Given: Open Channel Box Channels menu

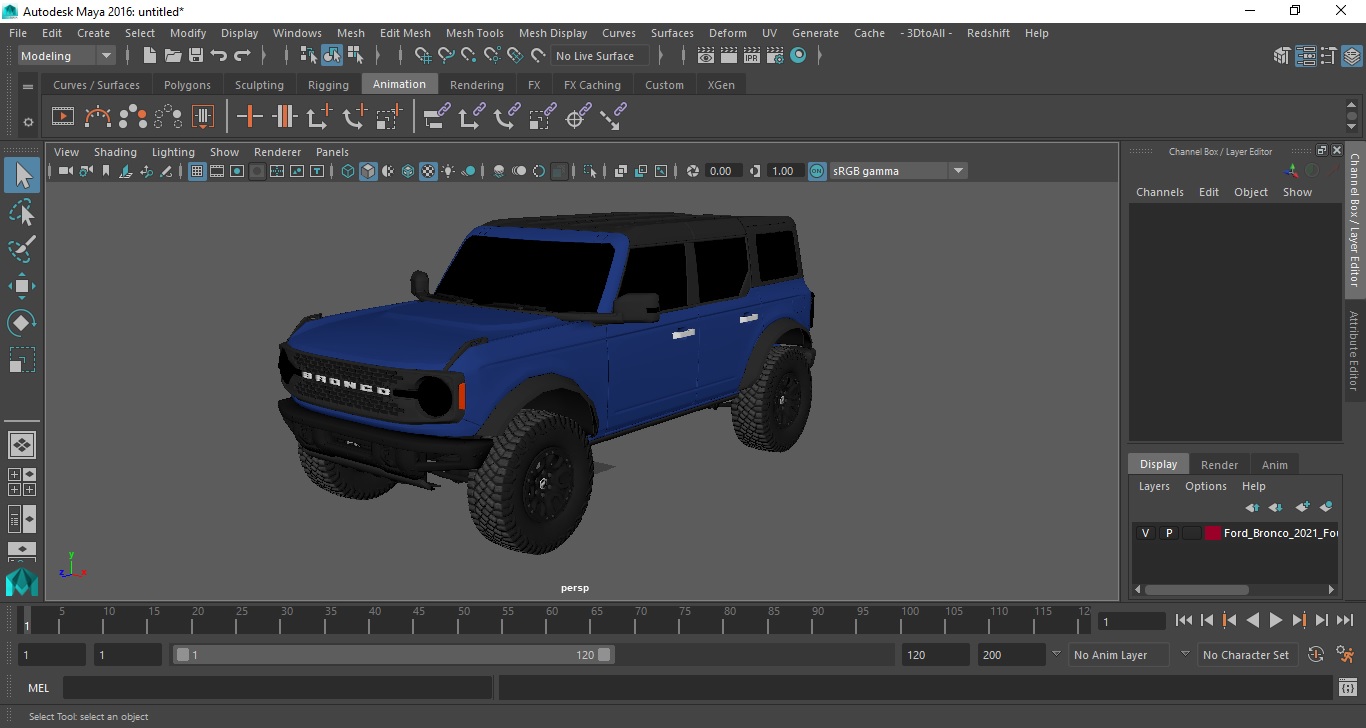Looking at the screenshot, I should click(x=1159, y=192).
